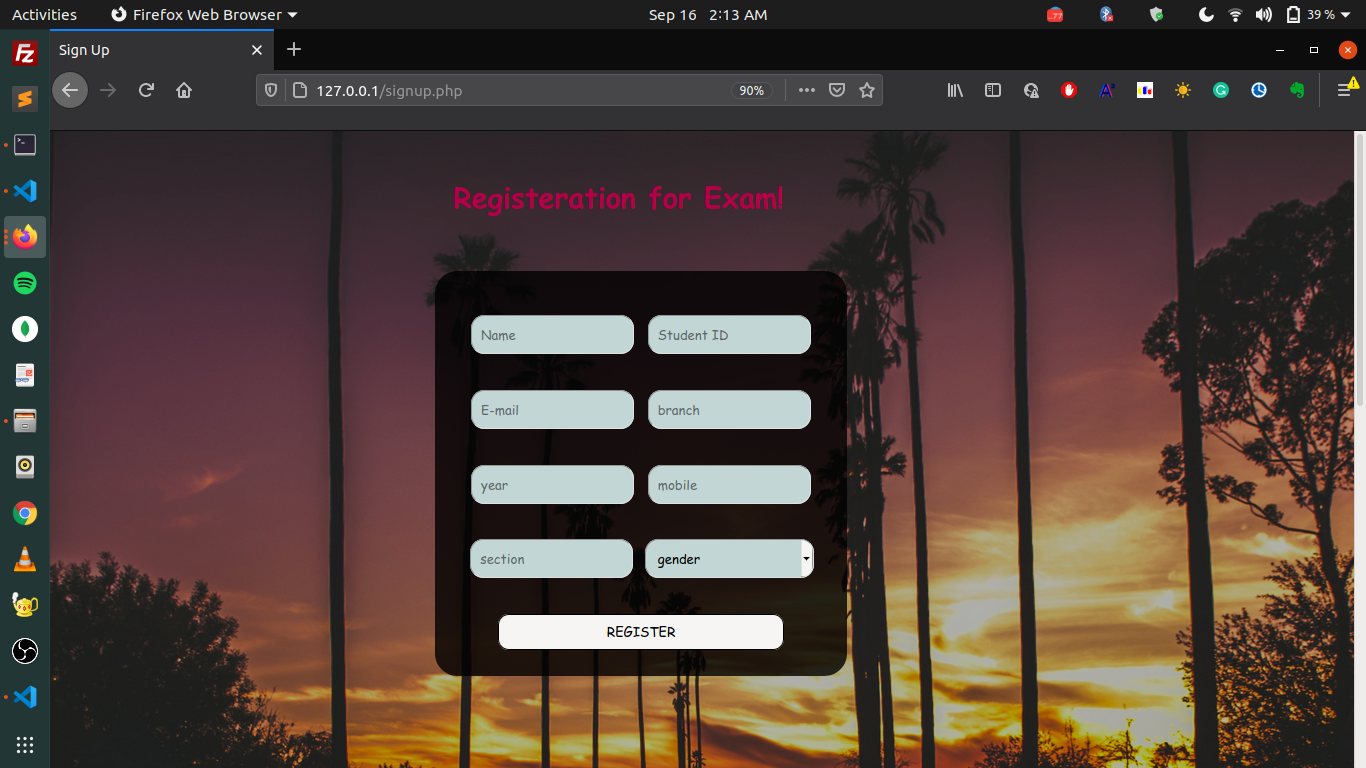Screen dimensions: 1366x768
Task: Click the volume speaker icon
Action: (1264, 15)
